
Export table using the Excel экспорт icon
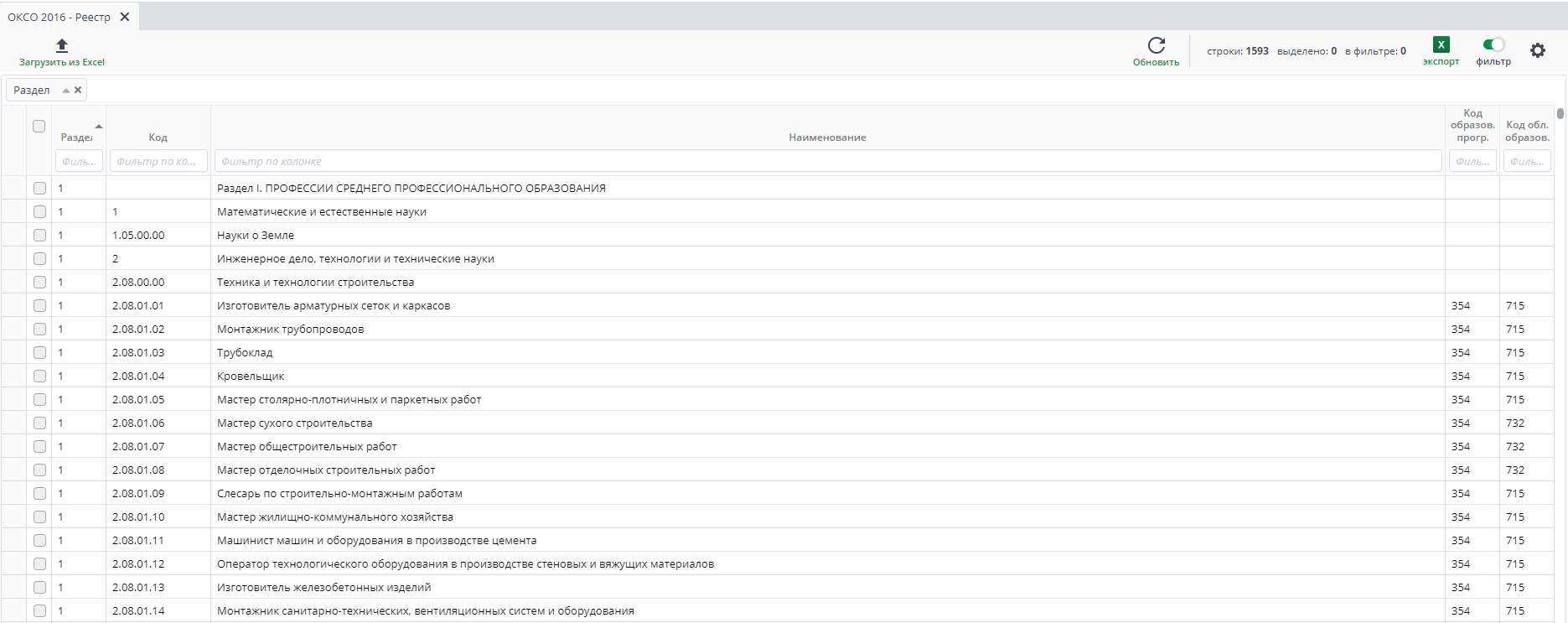coord(1441,45)
